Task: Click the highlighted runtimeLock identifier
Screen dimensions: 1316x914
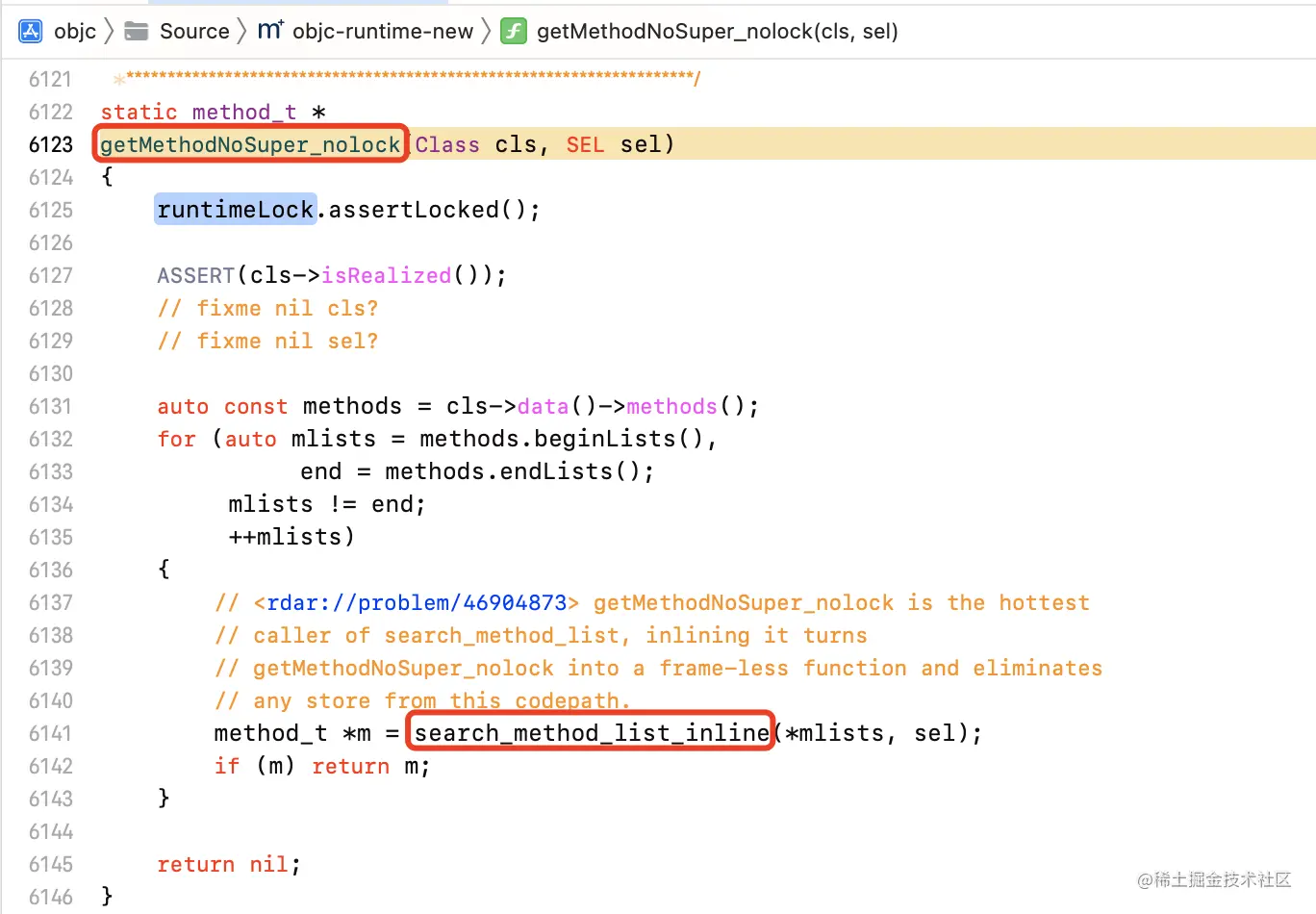Action: click(236, 210)
